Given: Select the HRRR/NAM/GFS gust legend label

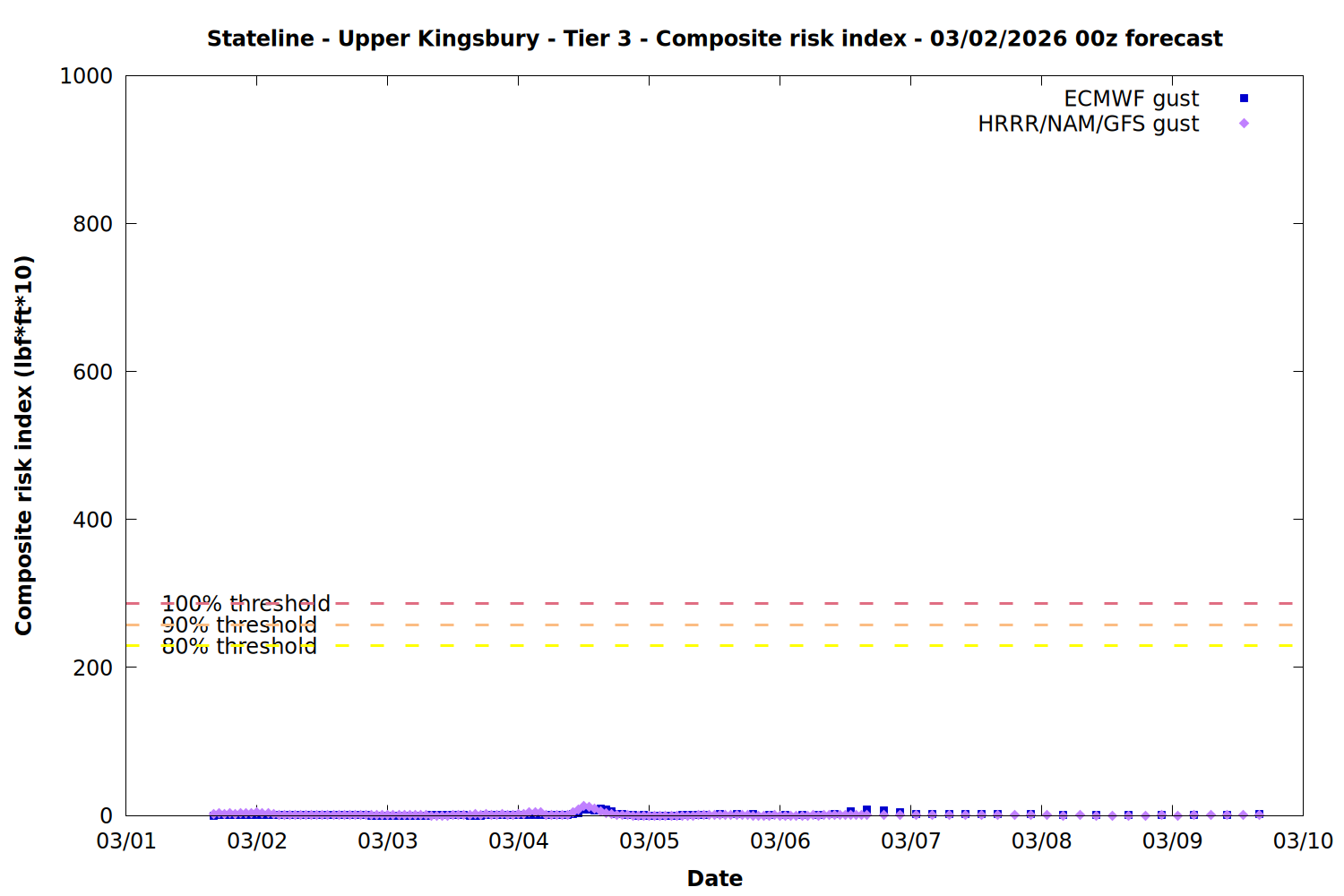Looking at the screenshot, I should click(1088, 124).
